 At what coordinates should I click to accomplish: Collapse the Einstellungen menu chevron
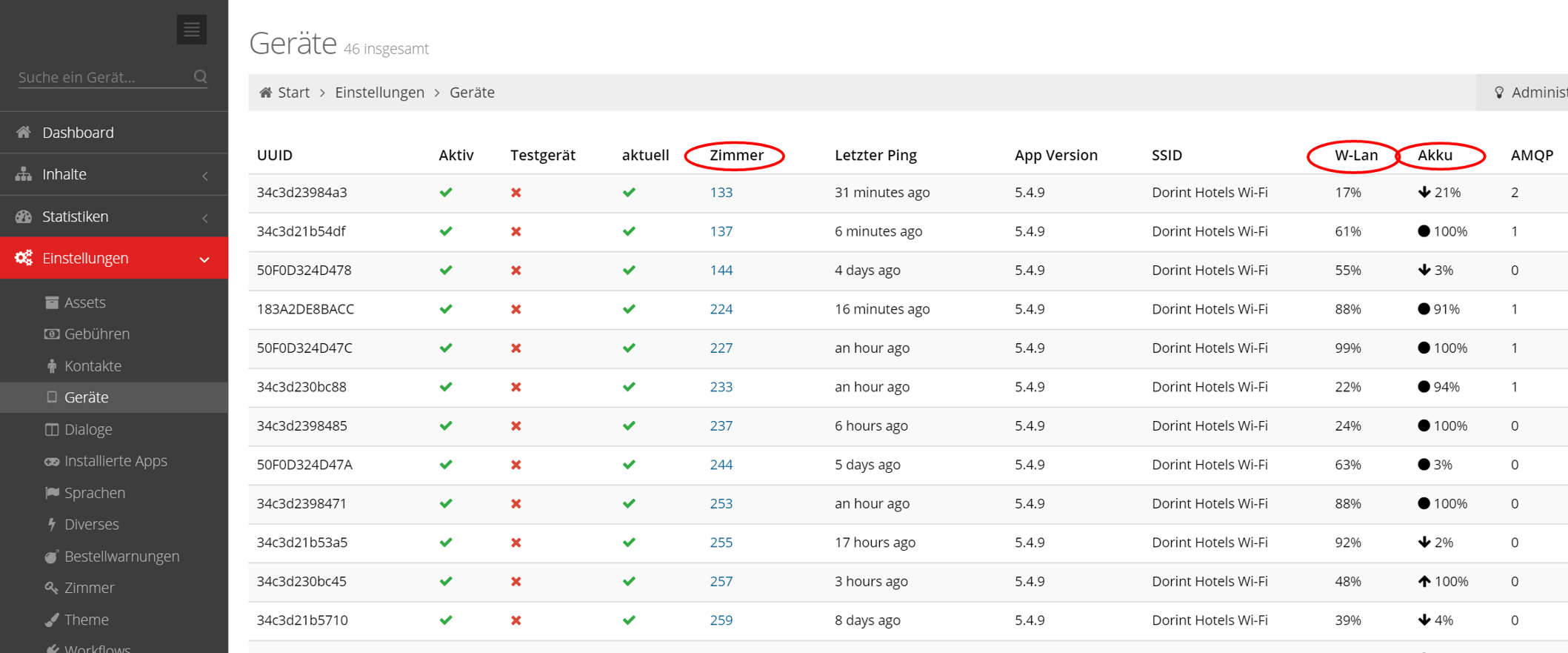[204, 259]
